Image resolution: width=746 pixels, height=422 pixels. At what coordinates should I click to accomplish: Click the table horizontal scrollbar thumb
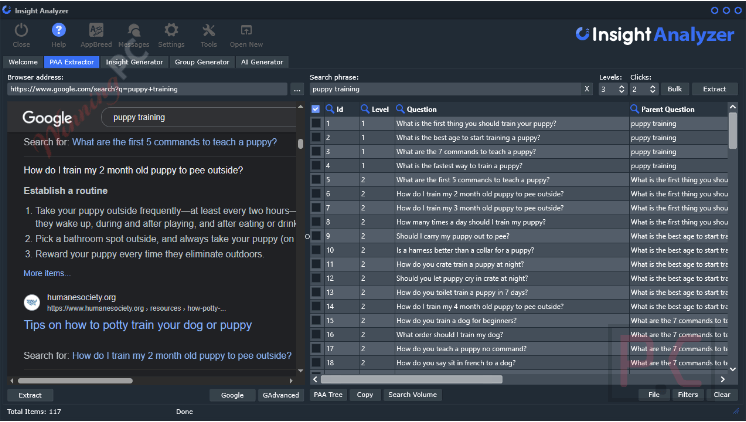coord(412,379)
